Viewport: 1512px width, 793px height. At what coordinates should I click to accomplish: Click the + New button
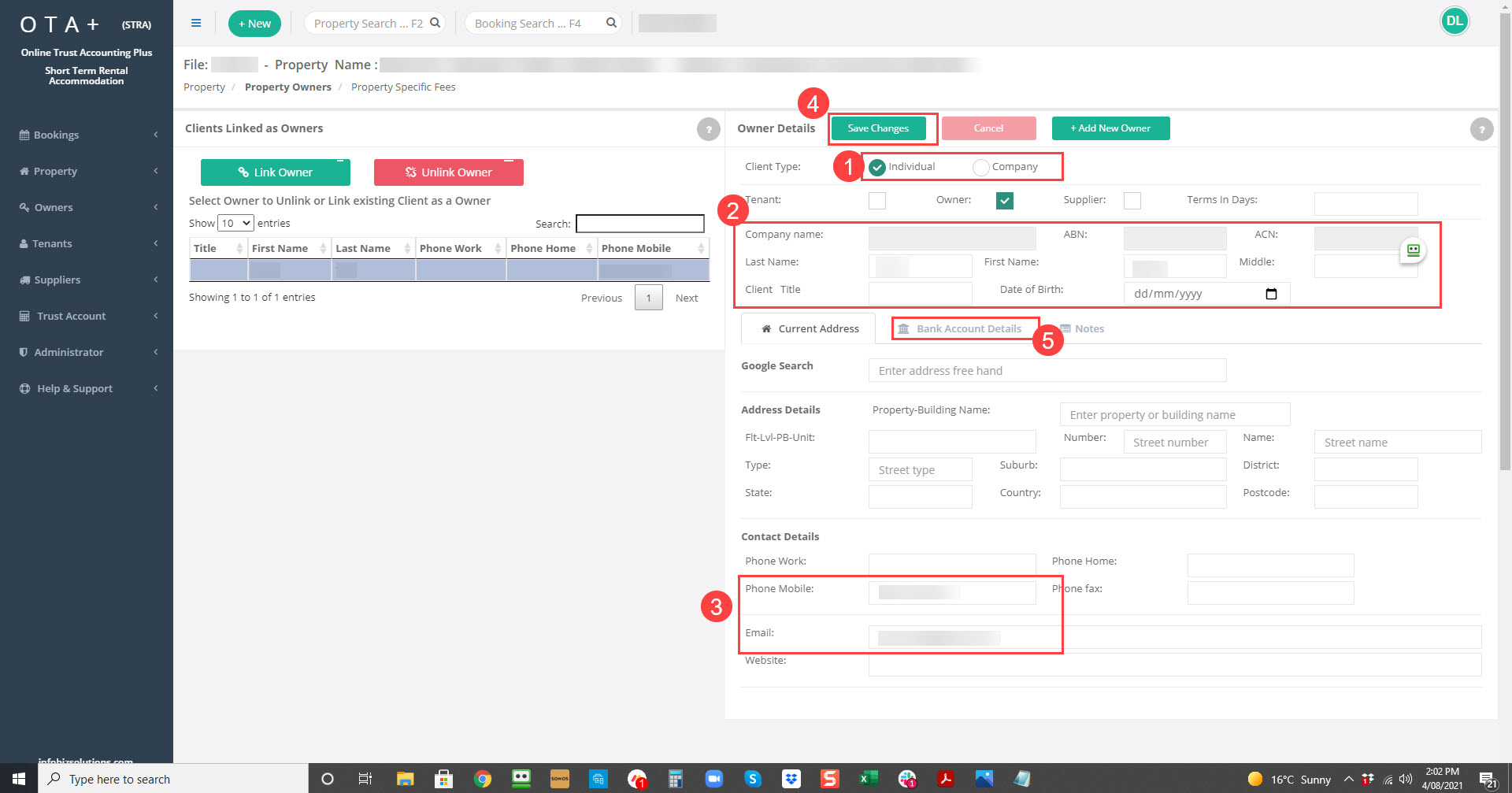click(254, 24)
